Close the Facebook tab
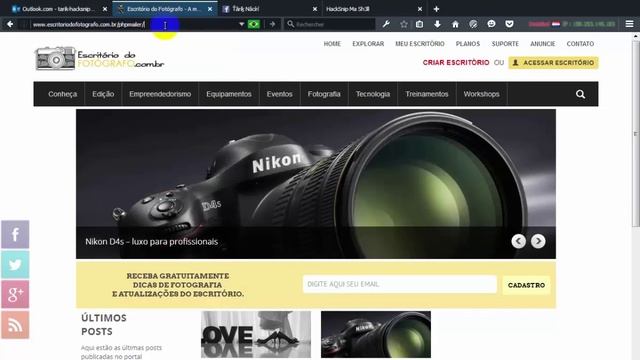This screenshot has width=640, height=360. tap(315, 9)
